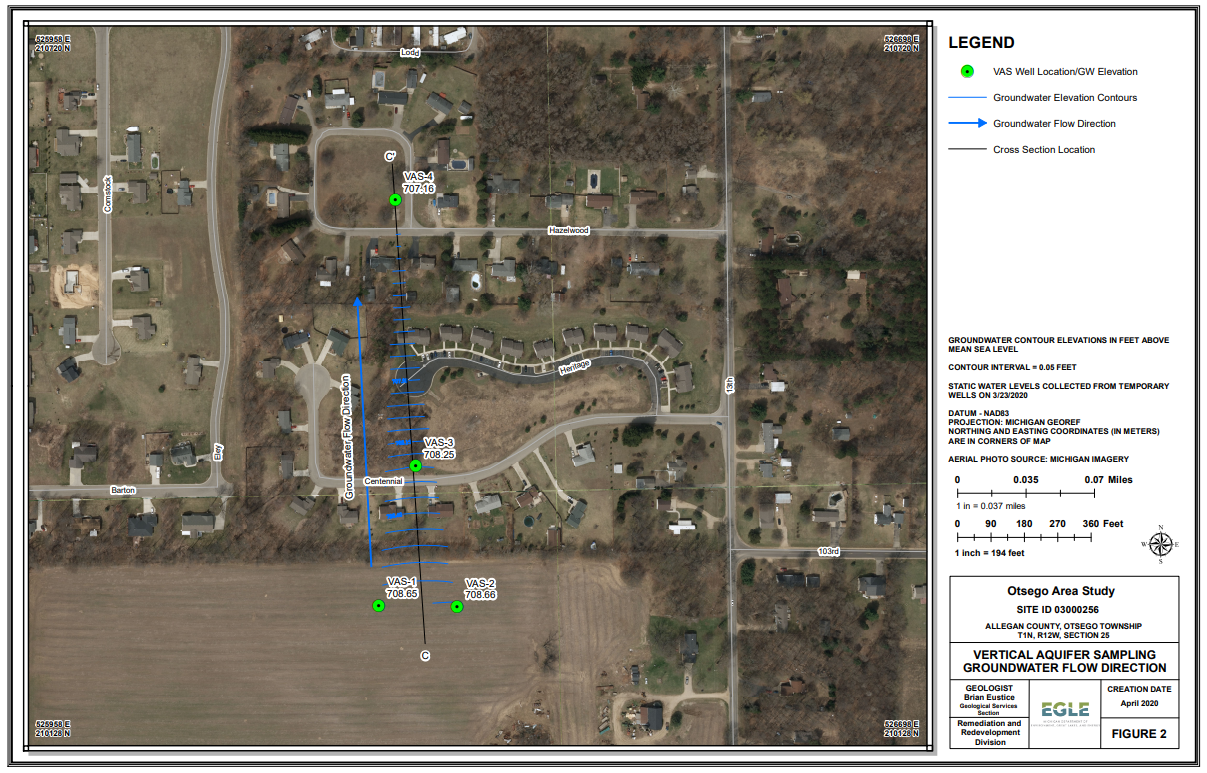
Task: Click the C label below the field
Action: point(425,656)
